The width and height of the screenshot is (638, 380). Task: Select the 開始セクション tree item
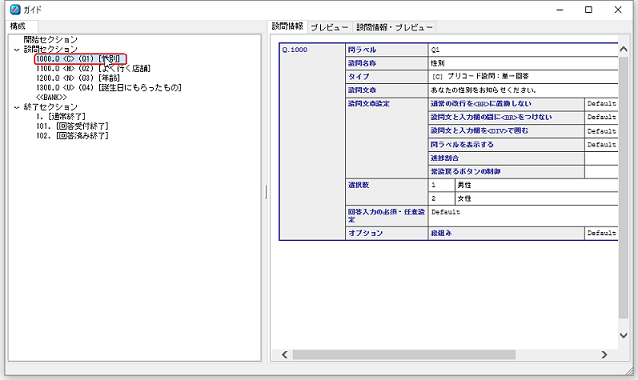[x=50, y=39]
